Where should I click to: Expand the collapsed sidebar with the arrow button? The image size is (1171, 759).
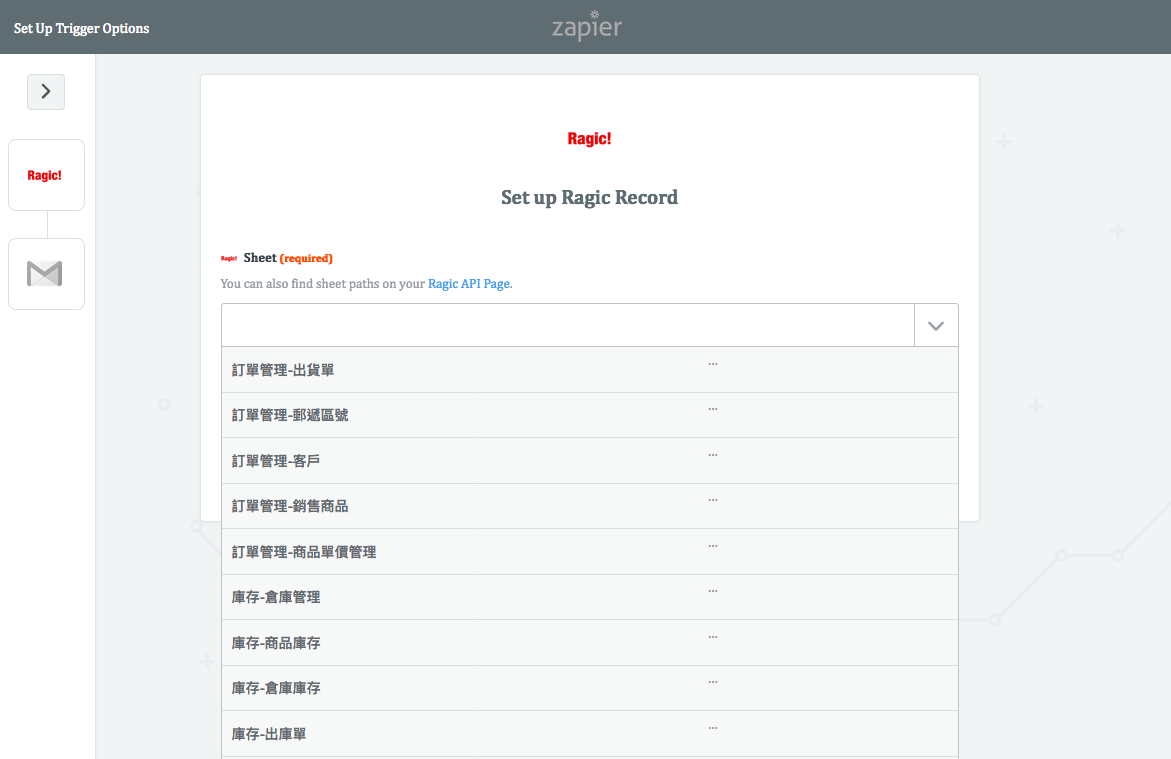46,92
